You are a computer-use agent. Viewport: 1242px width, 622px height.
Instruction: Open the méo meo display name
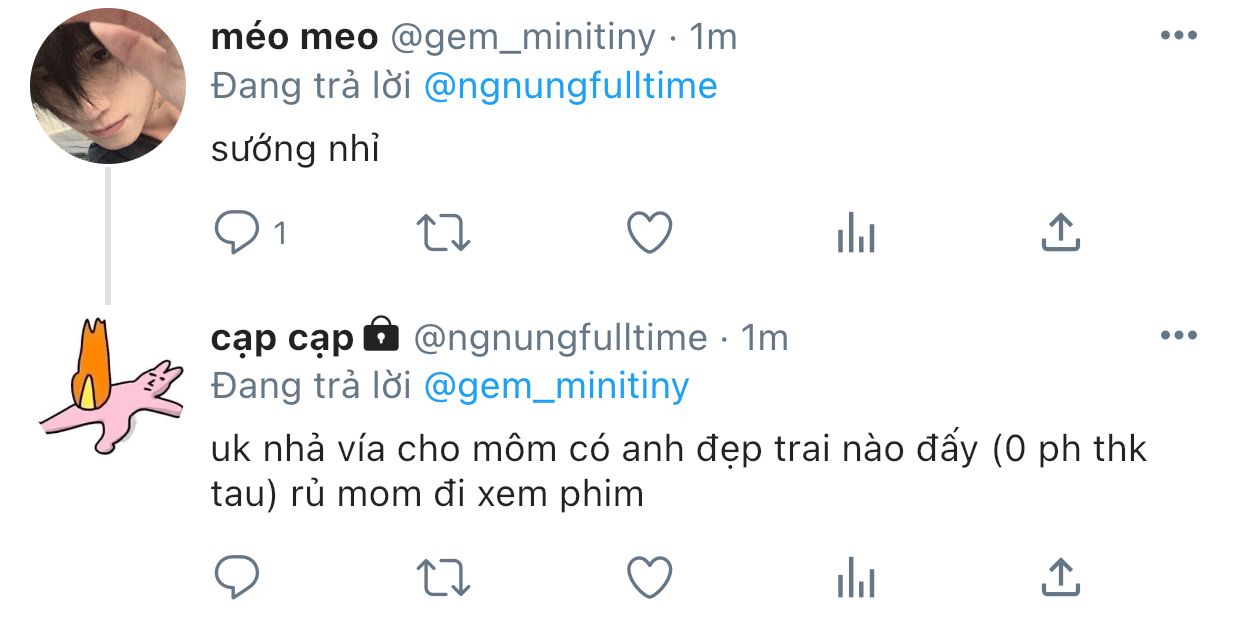(295, 38)
